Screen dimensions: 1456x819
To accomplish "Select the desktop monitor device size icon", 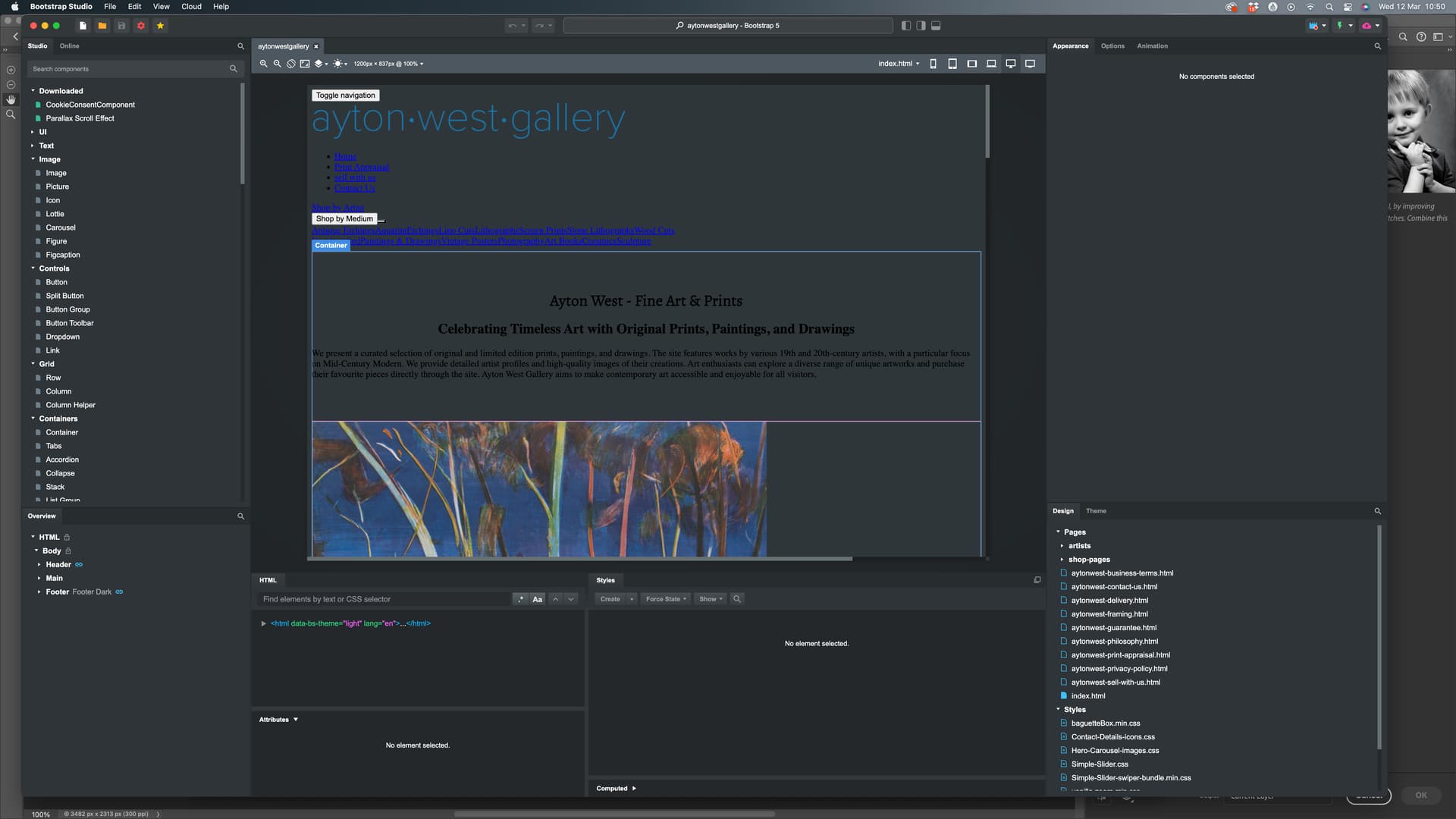I will [1011, 64].
